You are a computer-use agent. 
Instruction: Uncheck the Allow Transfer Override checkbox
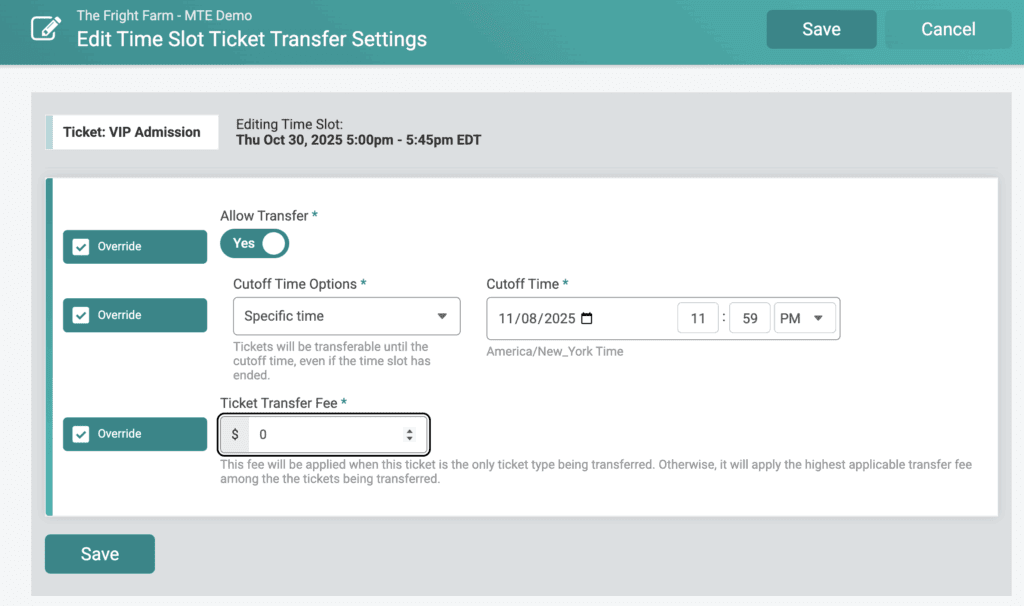pyautogui.click(x=82, y=247)
